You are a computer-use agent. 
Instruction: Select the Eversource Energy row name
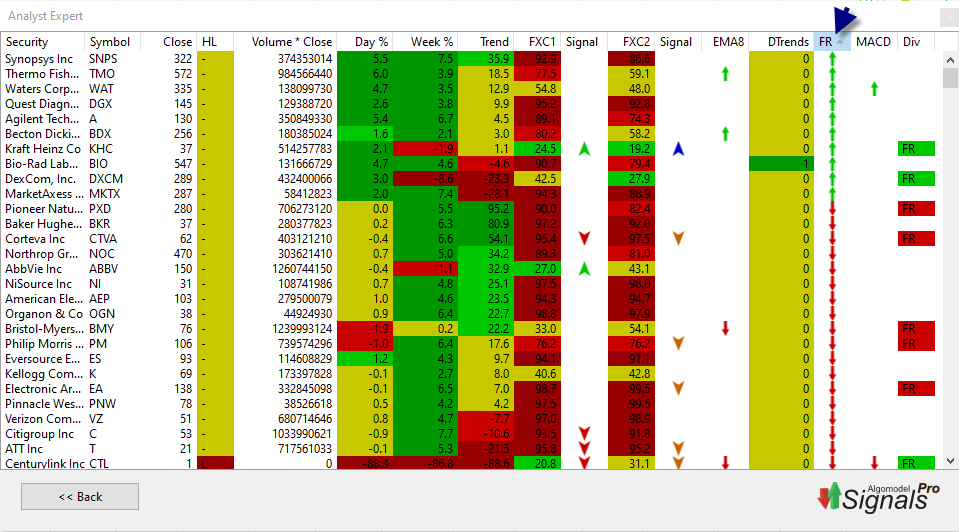click(x=43, y=359)
